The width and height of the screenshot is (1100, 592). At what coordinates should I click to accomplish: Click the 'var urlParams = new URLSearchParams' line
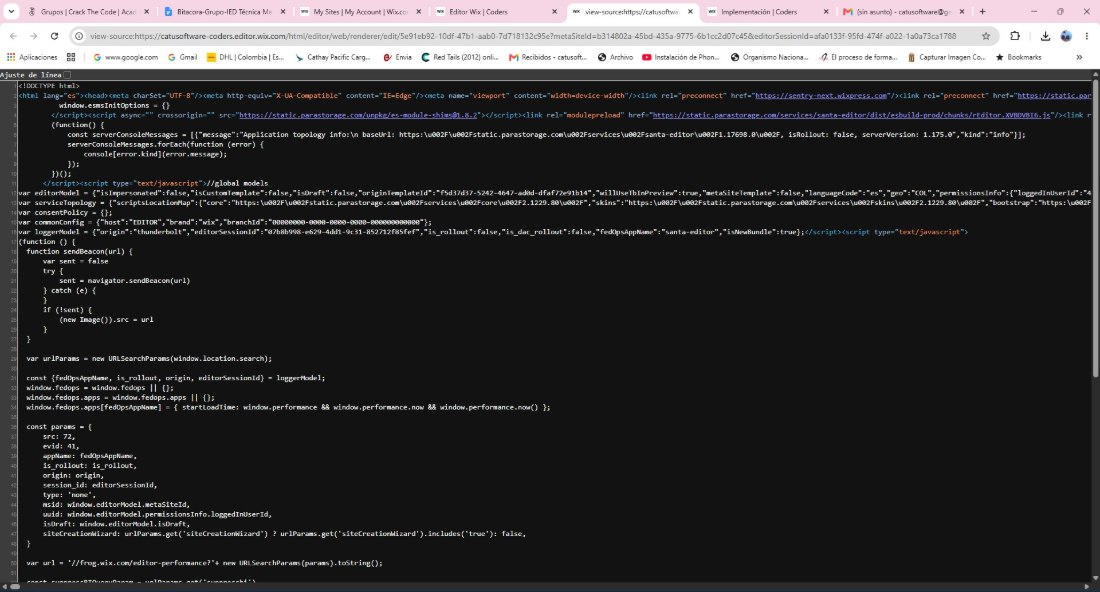(x=149, y=358)
